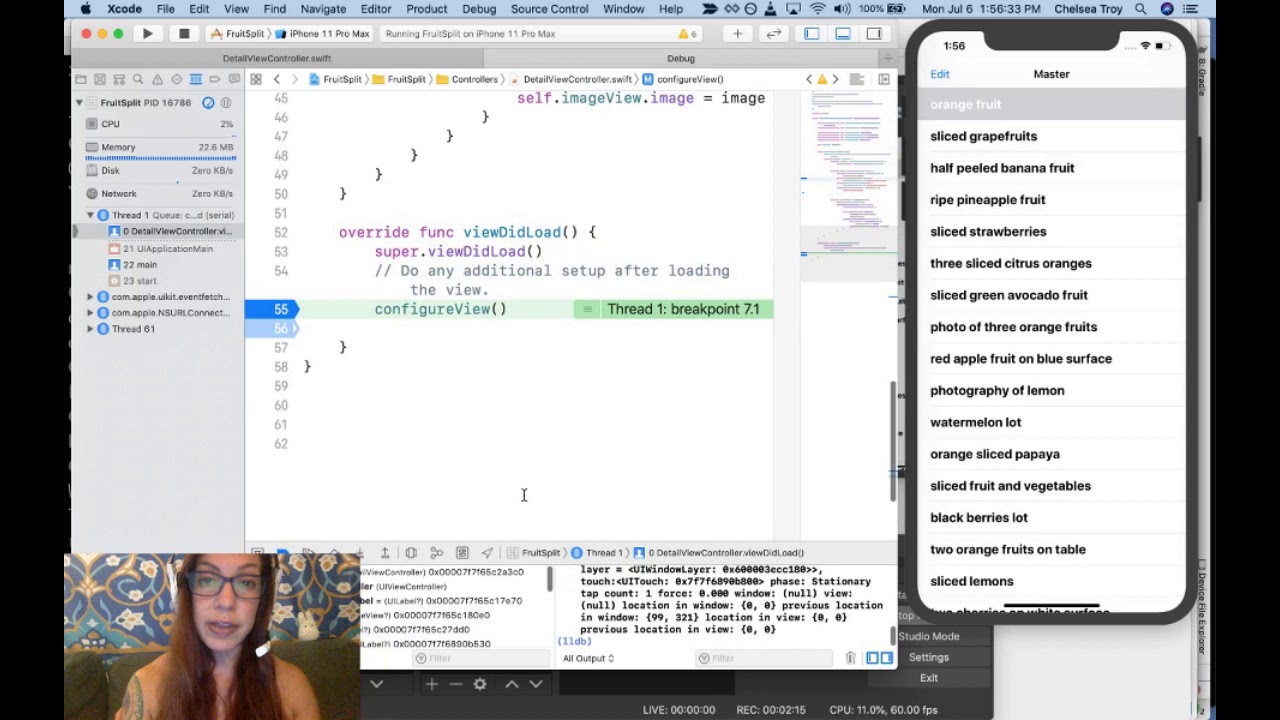This screenshot has width=1280, height=720.
Task: Click the OBS Exit button
Action: click(928, 678)
